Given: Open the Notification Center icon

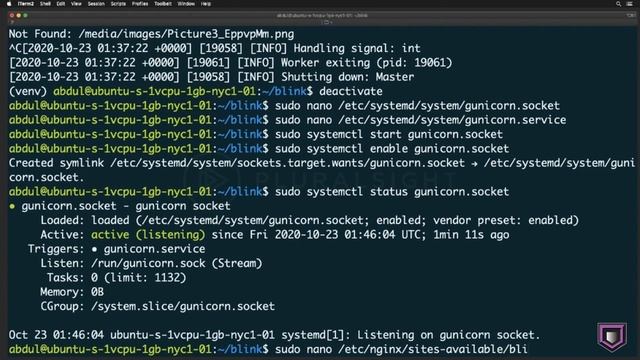Looking at the screenshot, I should click(x=629, y=4).
